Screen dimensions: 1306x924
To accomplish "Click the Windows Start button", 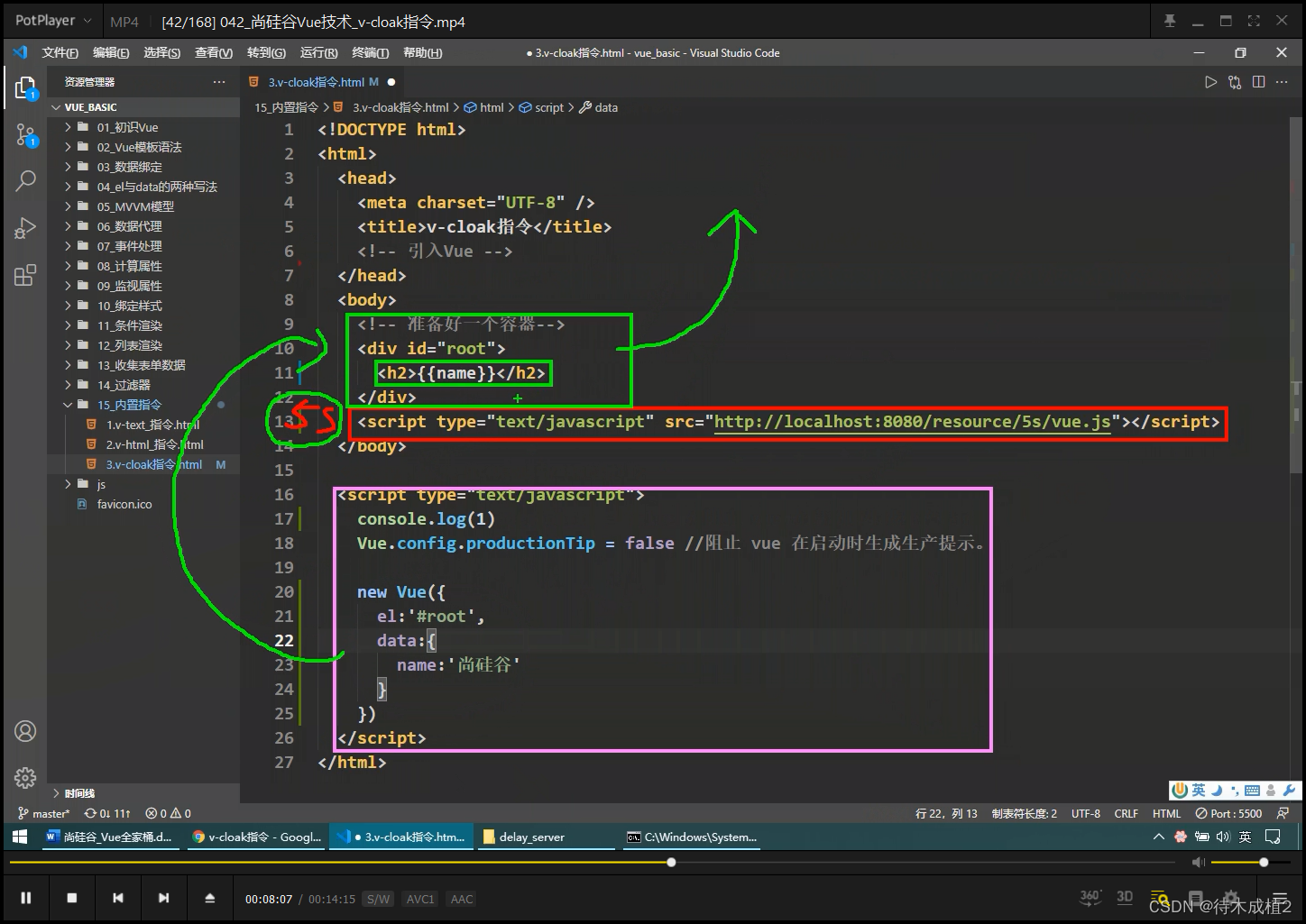I will pos(20,837).
